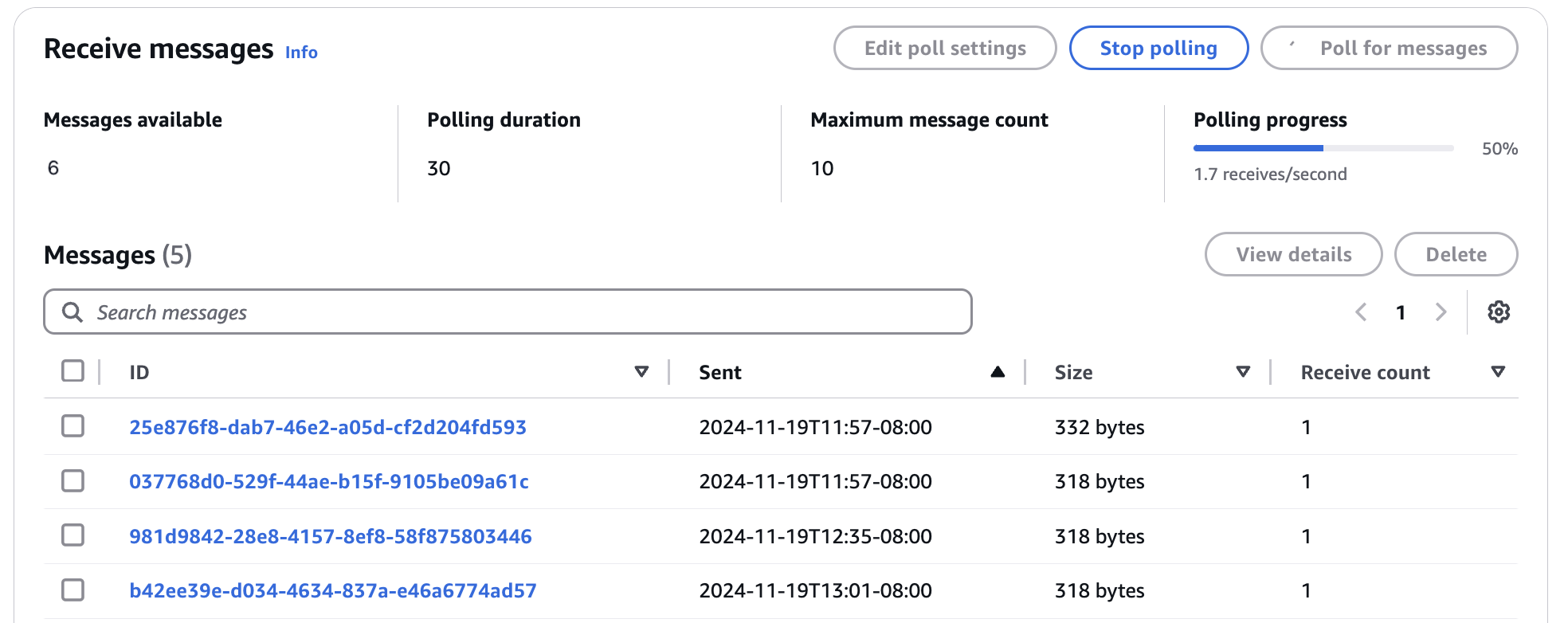The width and height of the screenshot is (1568, 623).
Task: Sort by Size column dropdown arrow
Action: tap(1243, 372)
